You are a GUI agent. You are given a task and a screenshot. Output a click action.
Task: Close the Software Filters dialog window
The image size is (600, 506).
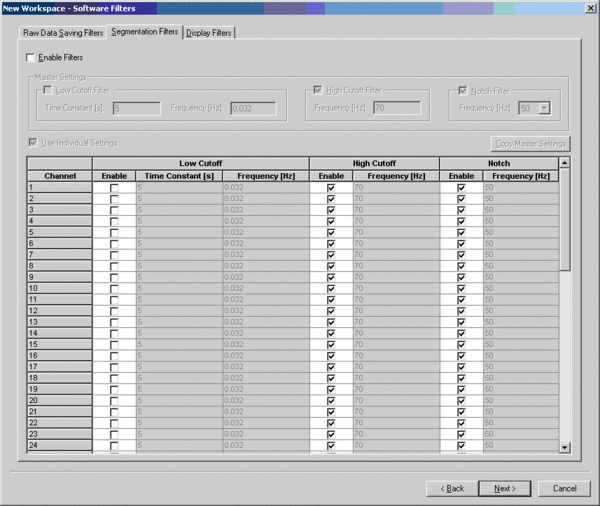[590, 7]
